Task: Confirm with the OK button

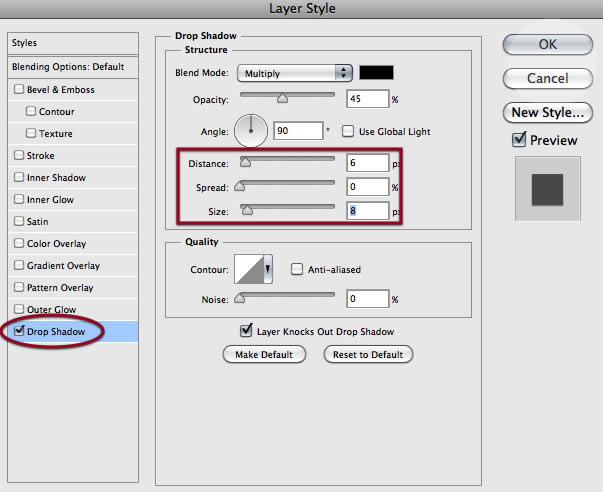Action: [x=548, y=44]
